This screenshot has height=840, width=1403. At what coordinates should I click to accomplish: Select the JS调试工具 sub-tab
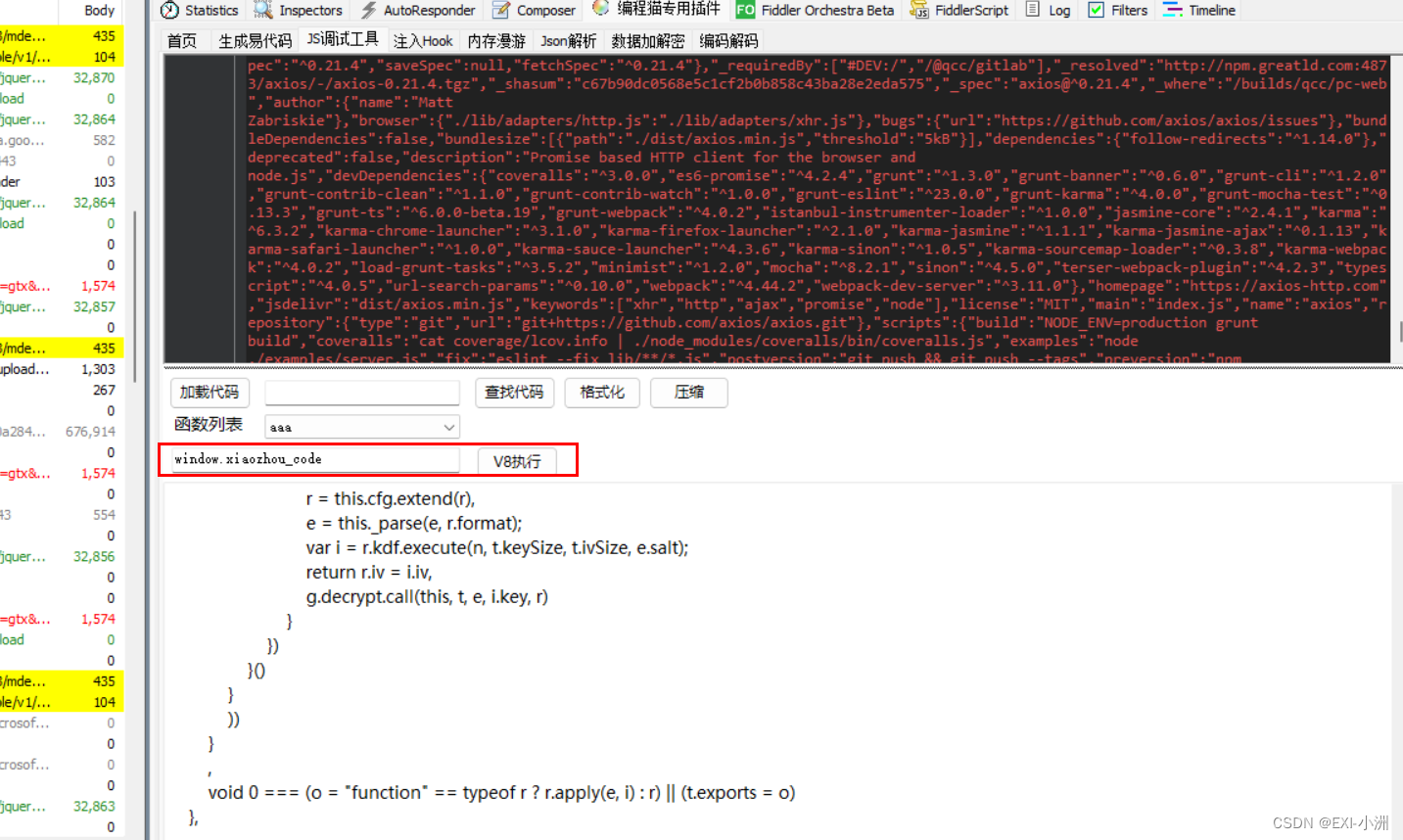[x=343, y=39]
